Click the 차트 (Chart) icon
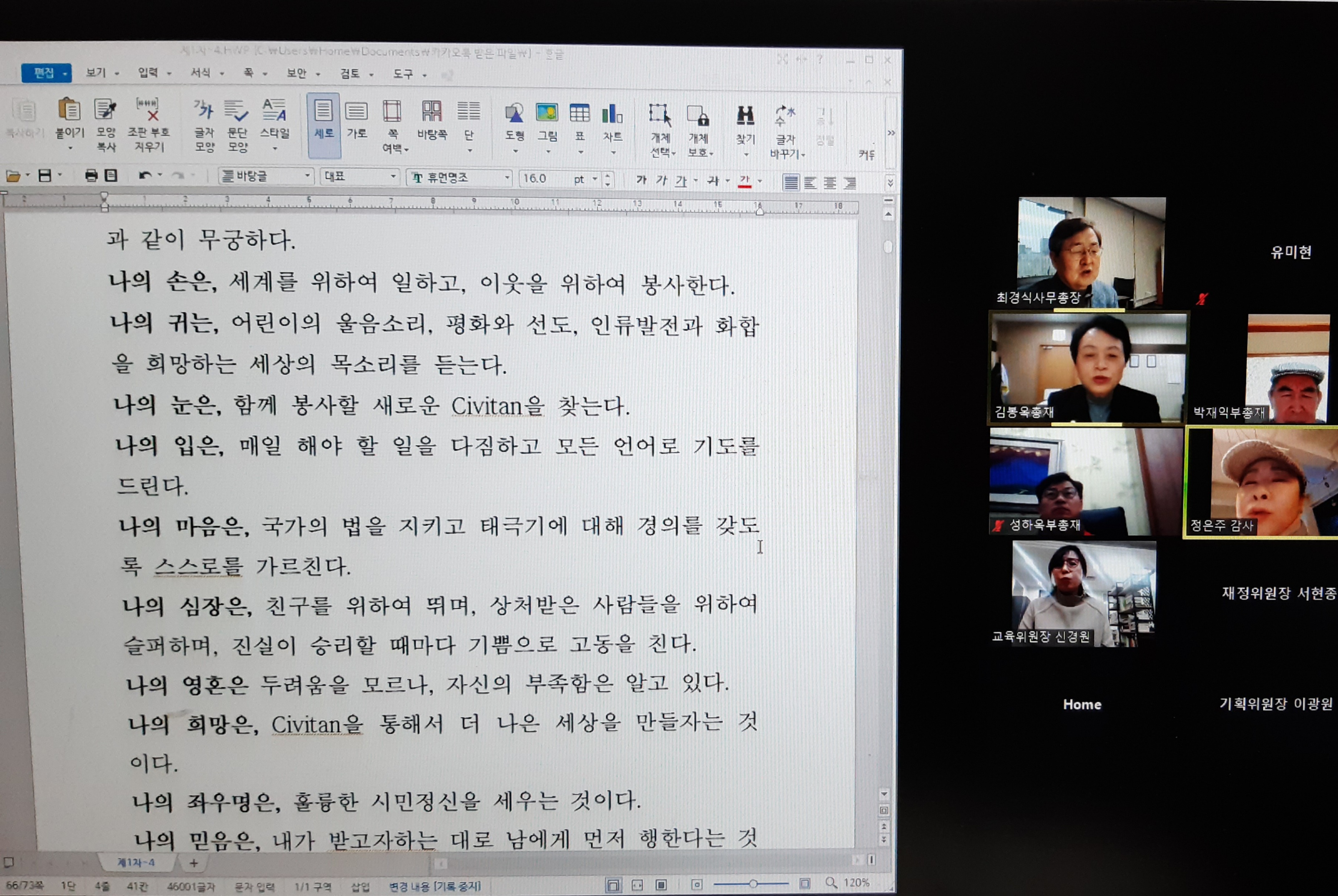The width and height of the screenshot is (1338, 896). pos(612,113)
